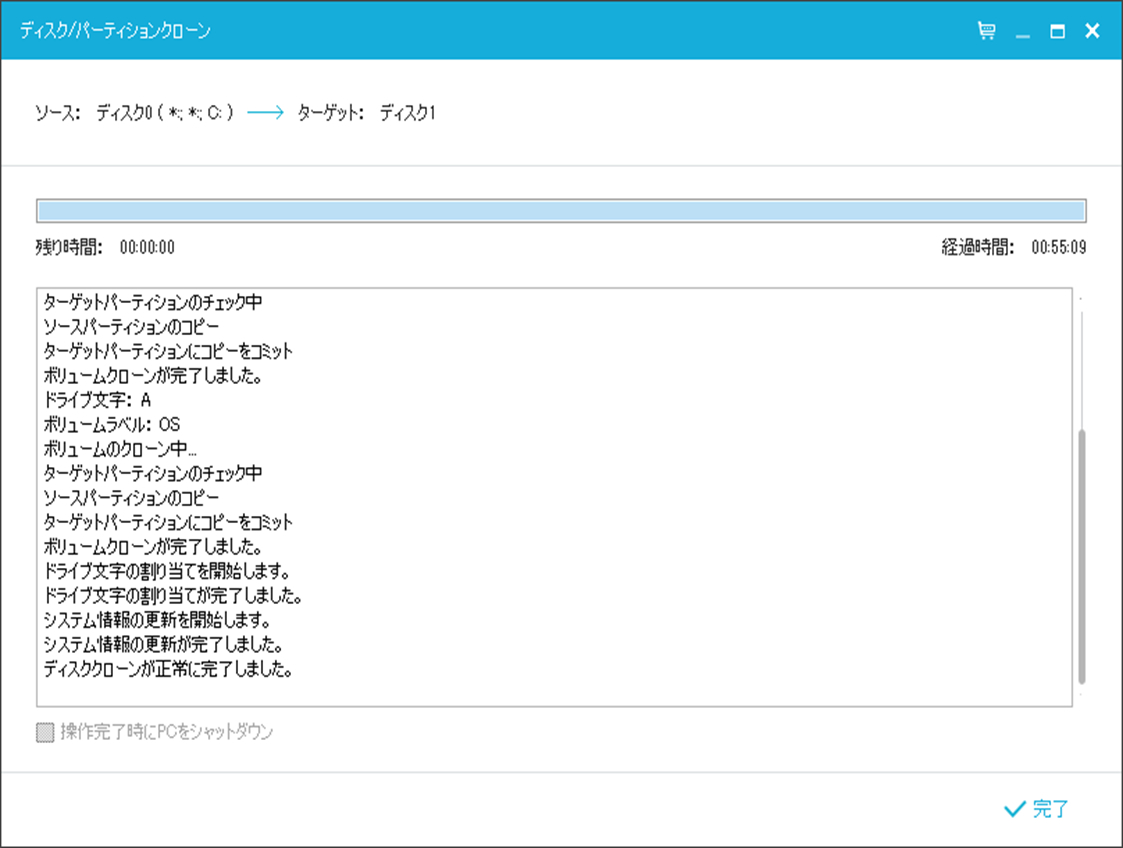The width and height of the screenshot is (1123, 848).
Task: Select log line ドライブ文字の割り当てが完了しました。
Action: click(173, 595)
